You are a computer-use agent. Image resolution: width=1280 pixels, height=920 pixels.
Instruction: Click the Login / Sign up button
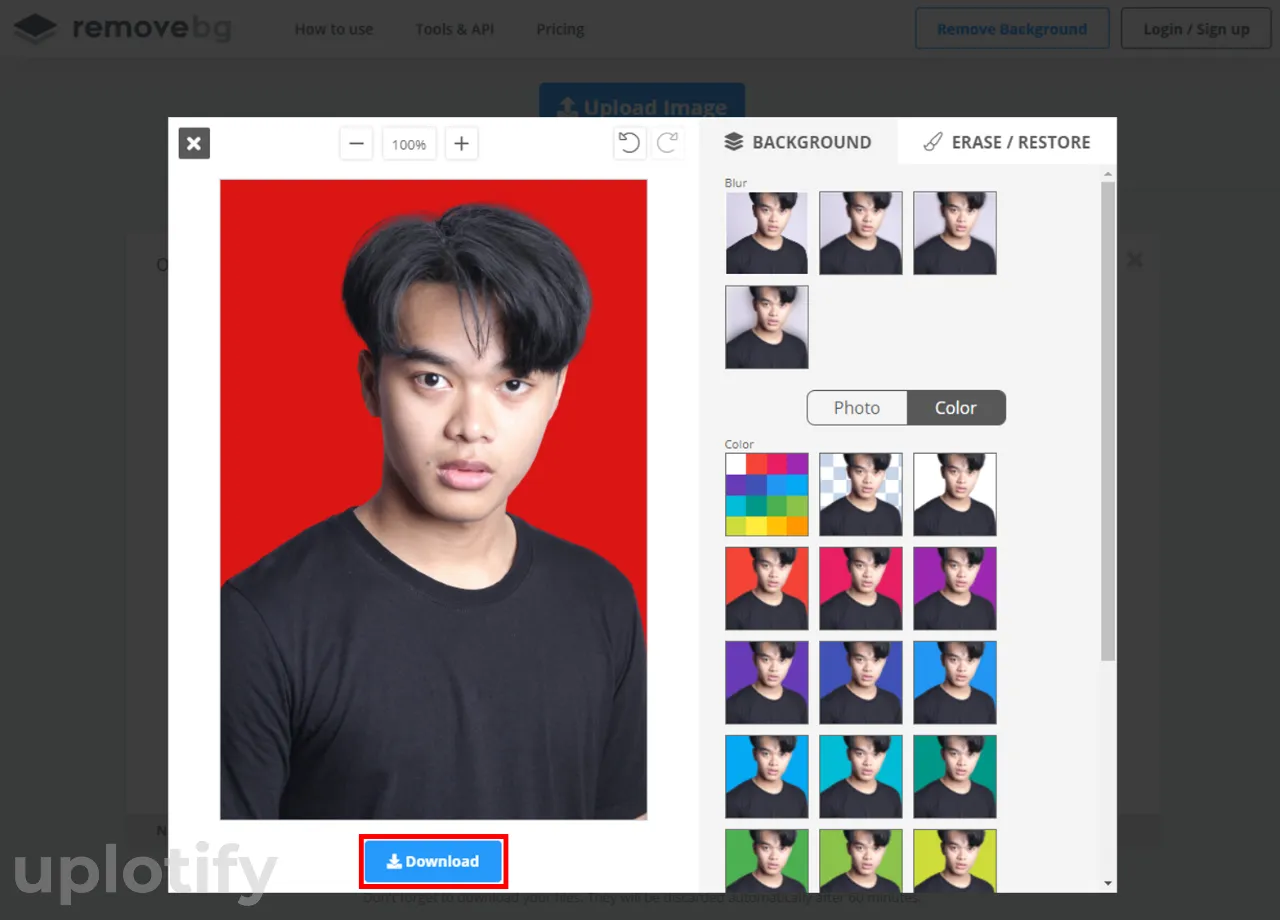point(1196,29)
